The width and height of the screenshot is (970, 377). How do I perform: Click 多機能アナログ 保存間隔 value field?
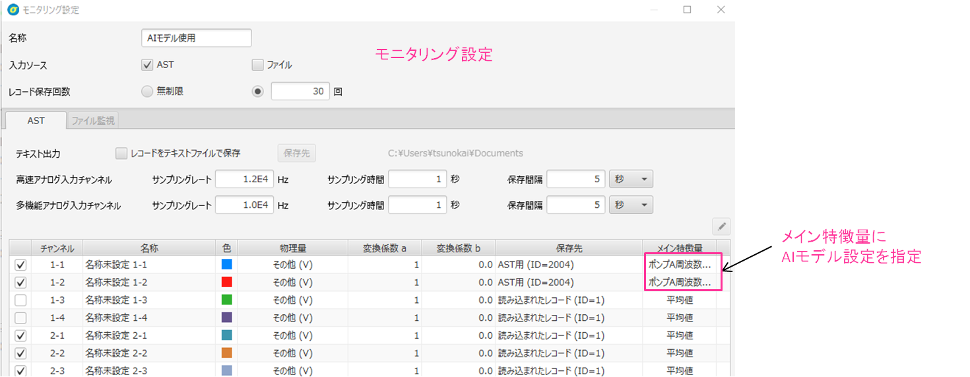pos(575,205)
